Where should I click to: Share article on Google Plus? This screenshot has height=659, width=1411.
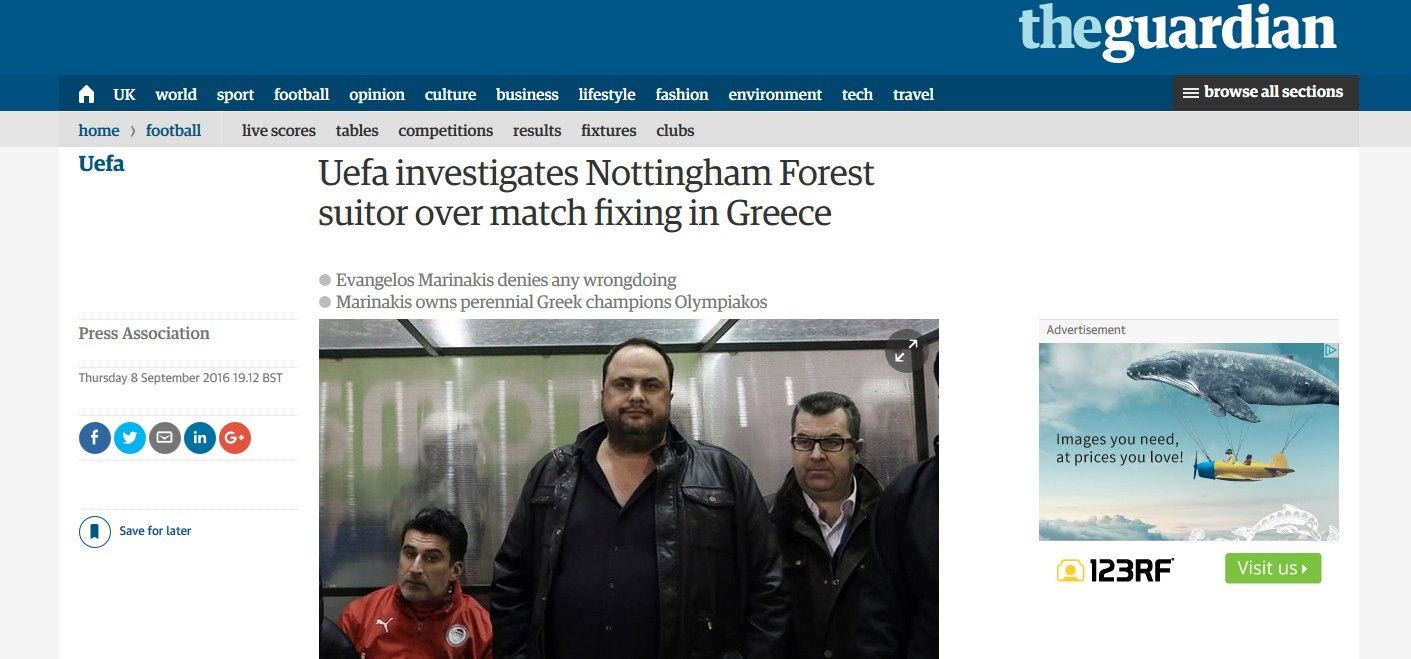pos(235,438)
